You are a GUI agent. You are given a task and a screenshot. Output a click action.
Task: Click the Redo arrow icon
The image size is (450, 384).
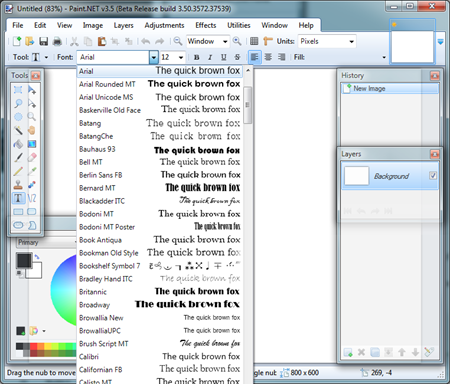(x=160, y=41)
